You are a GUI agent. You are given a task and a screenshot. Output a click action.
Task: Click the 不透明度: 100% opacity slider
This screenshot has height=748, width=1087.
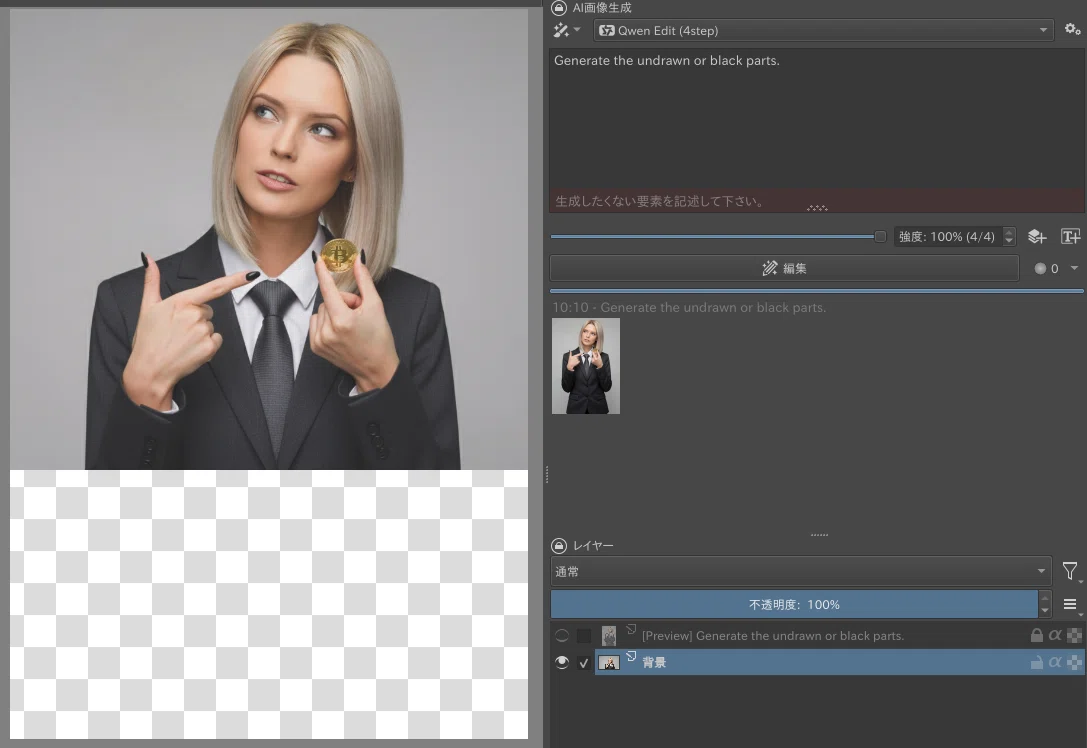[x=794, y=605]
